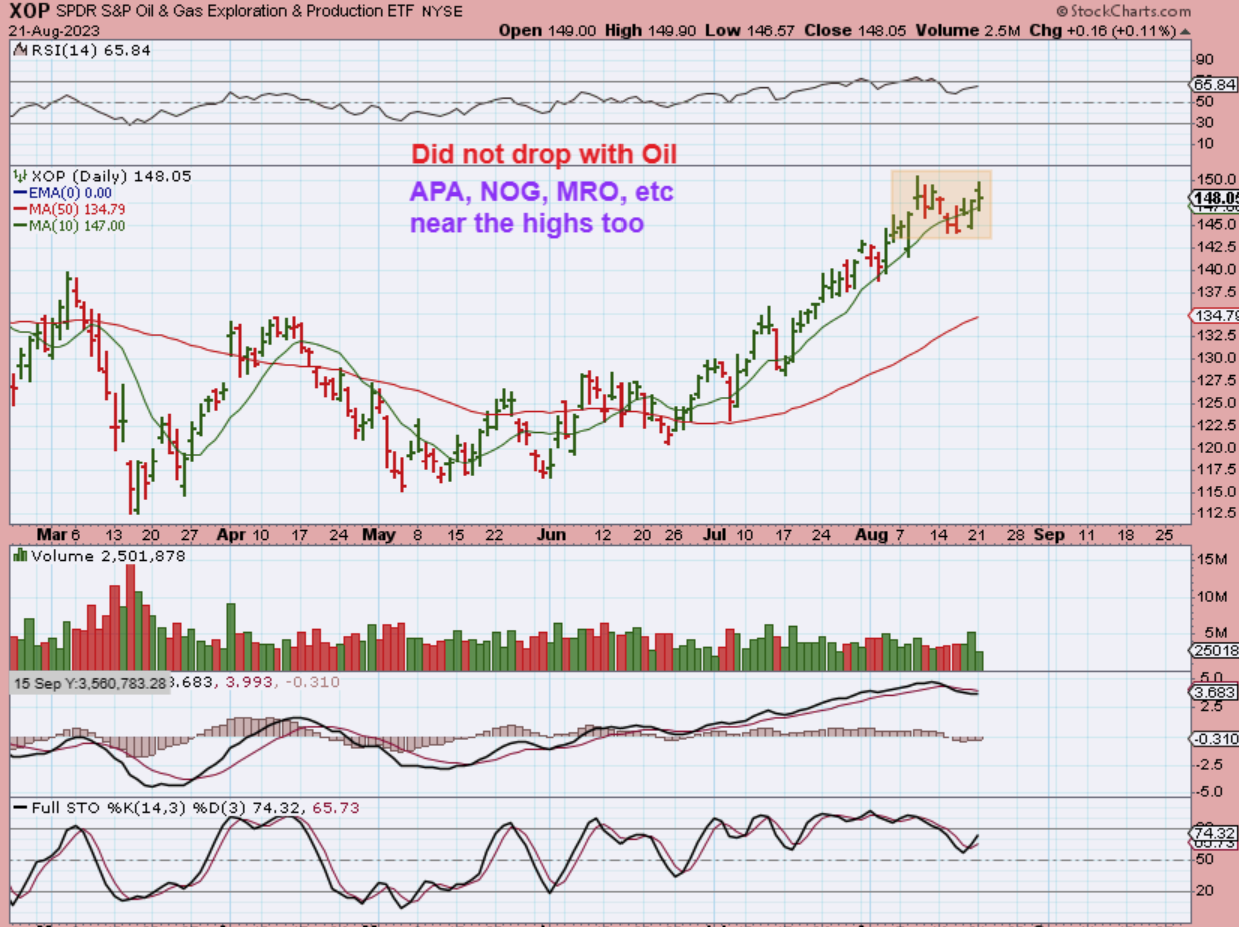Viewport: 1239px width, 927px height.
Task: Click the MA(50) 134.79 legend entry
Action: point(68,209)
